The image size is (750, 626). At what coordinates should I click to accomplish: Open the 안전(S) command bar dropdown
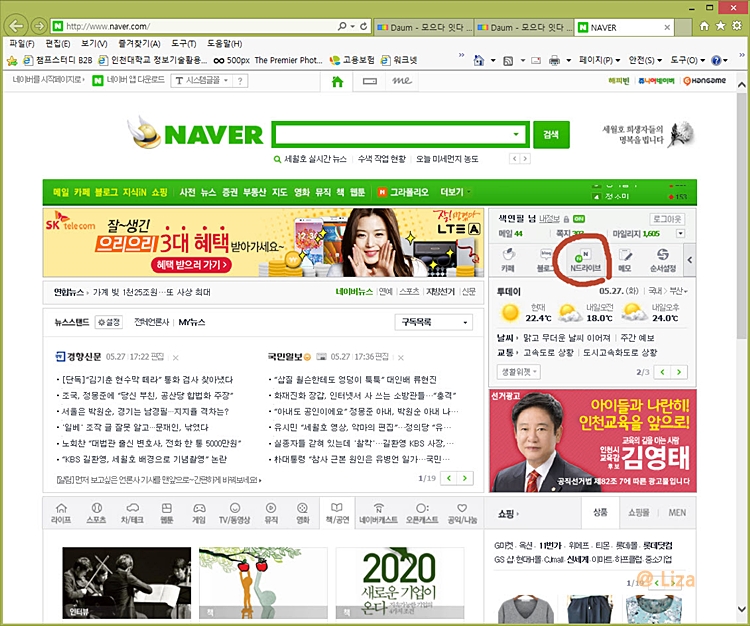(x=645, y=60)
